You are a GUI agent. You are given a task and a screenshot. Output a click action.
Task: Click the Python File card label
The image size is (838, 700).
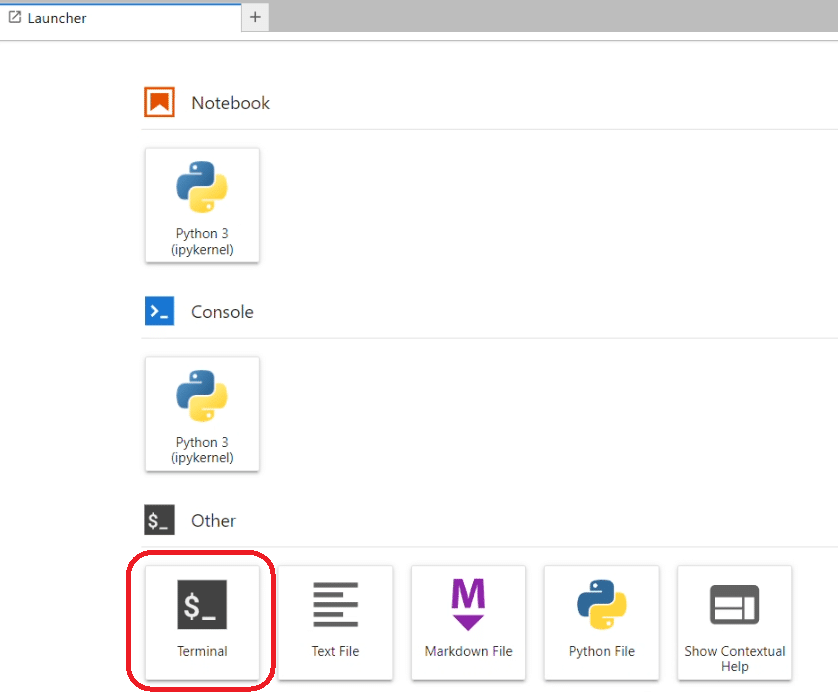coord(601,651)
